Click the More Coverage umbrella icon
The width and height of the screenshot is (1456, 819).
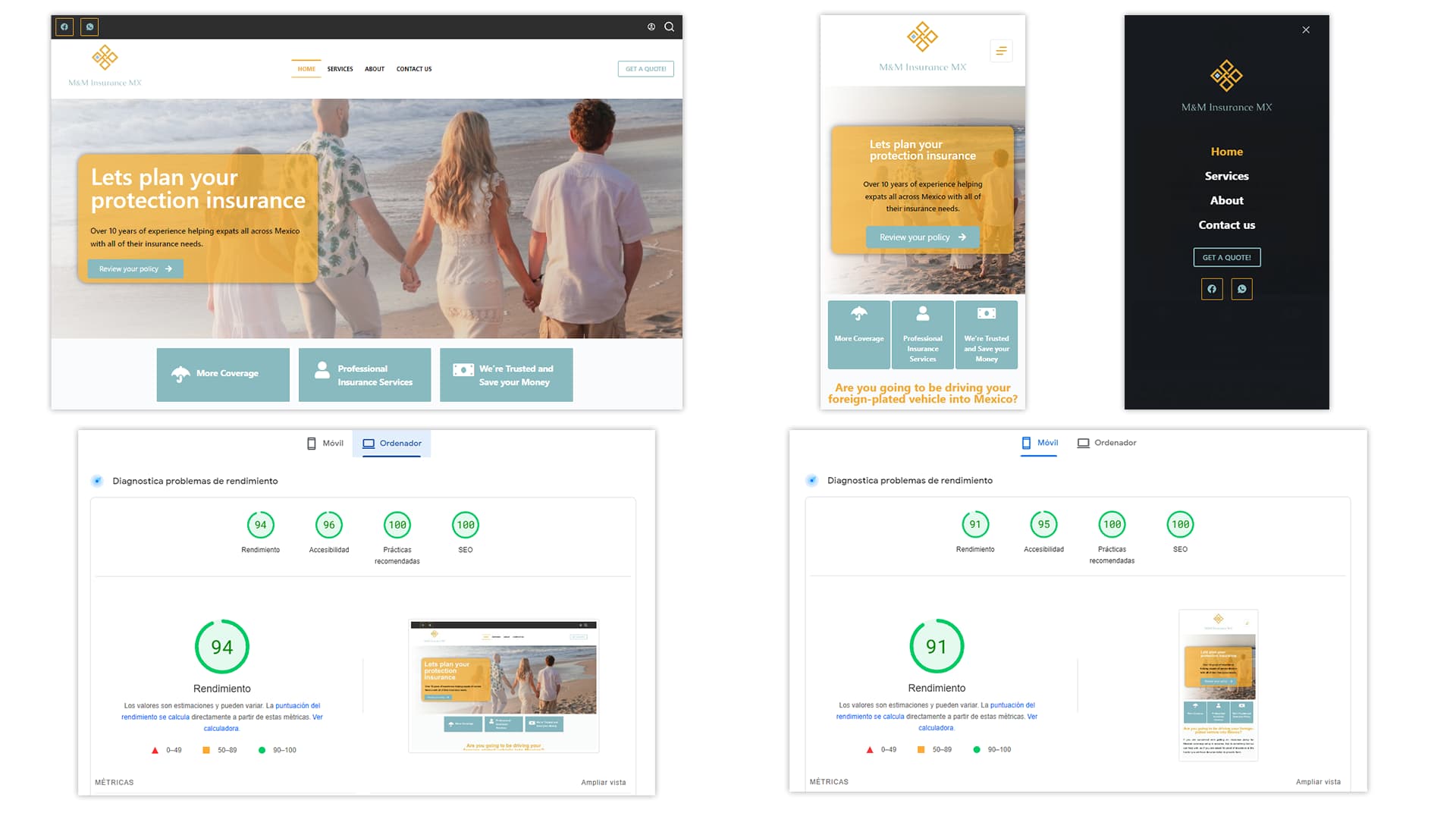pos(179,372)
